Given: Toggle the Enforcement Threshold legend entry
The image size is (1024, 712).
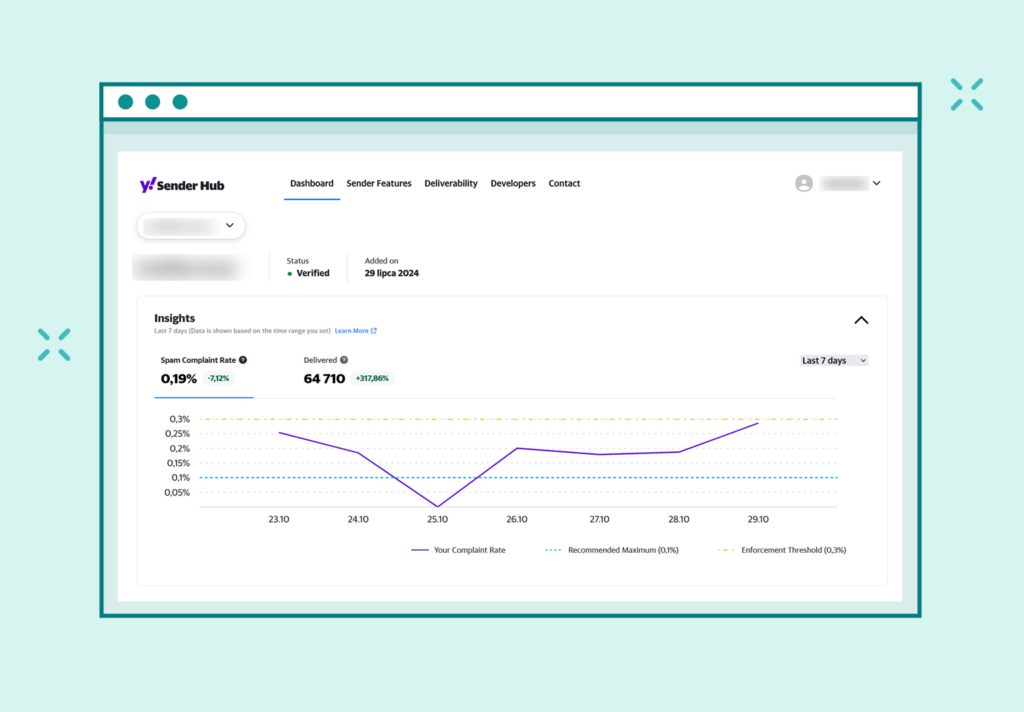Looking at the screenshot, I should (x=783, y=549).
